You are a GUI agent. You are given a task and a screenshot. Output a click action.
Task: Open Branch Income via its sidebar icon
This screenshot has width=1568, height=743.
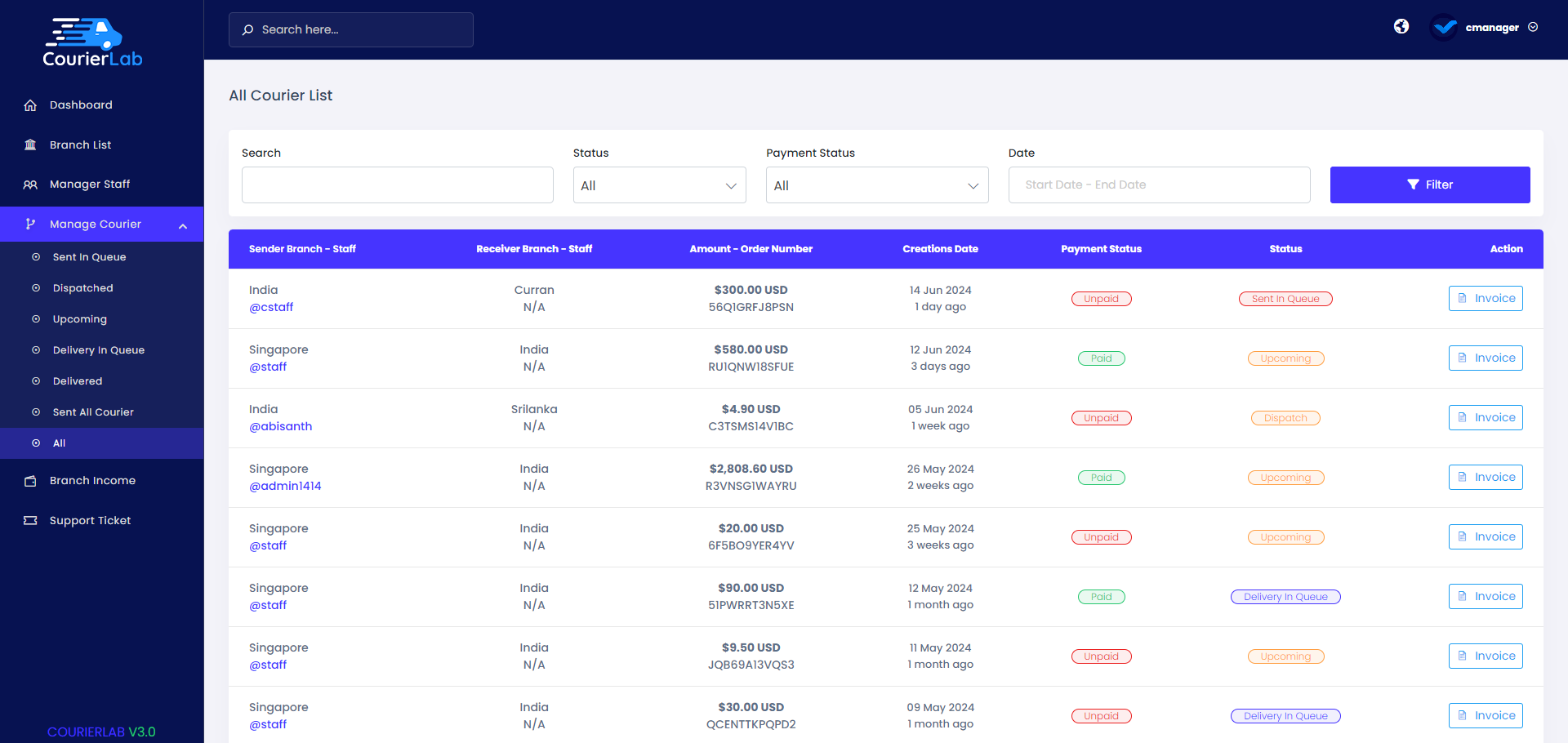coord(30,481)
